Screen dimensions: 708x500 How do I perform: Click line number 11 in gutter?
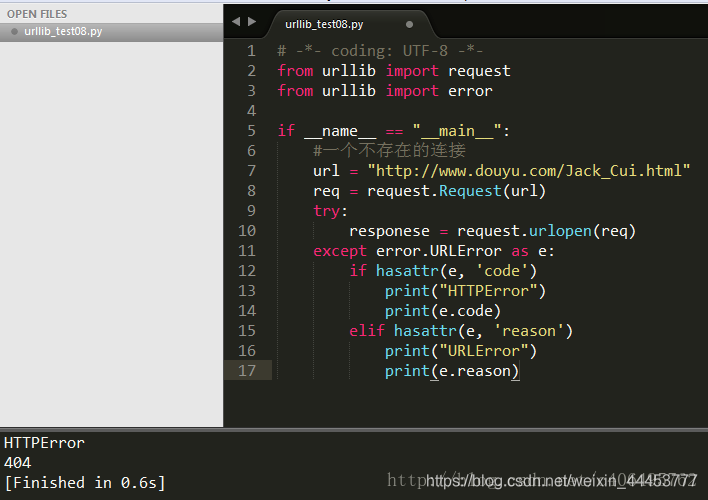pyautogui.click(x=247, y=251)
